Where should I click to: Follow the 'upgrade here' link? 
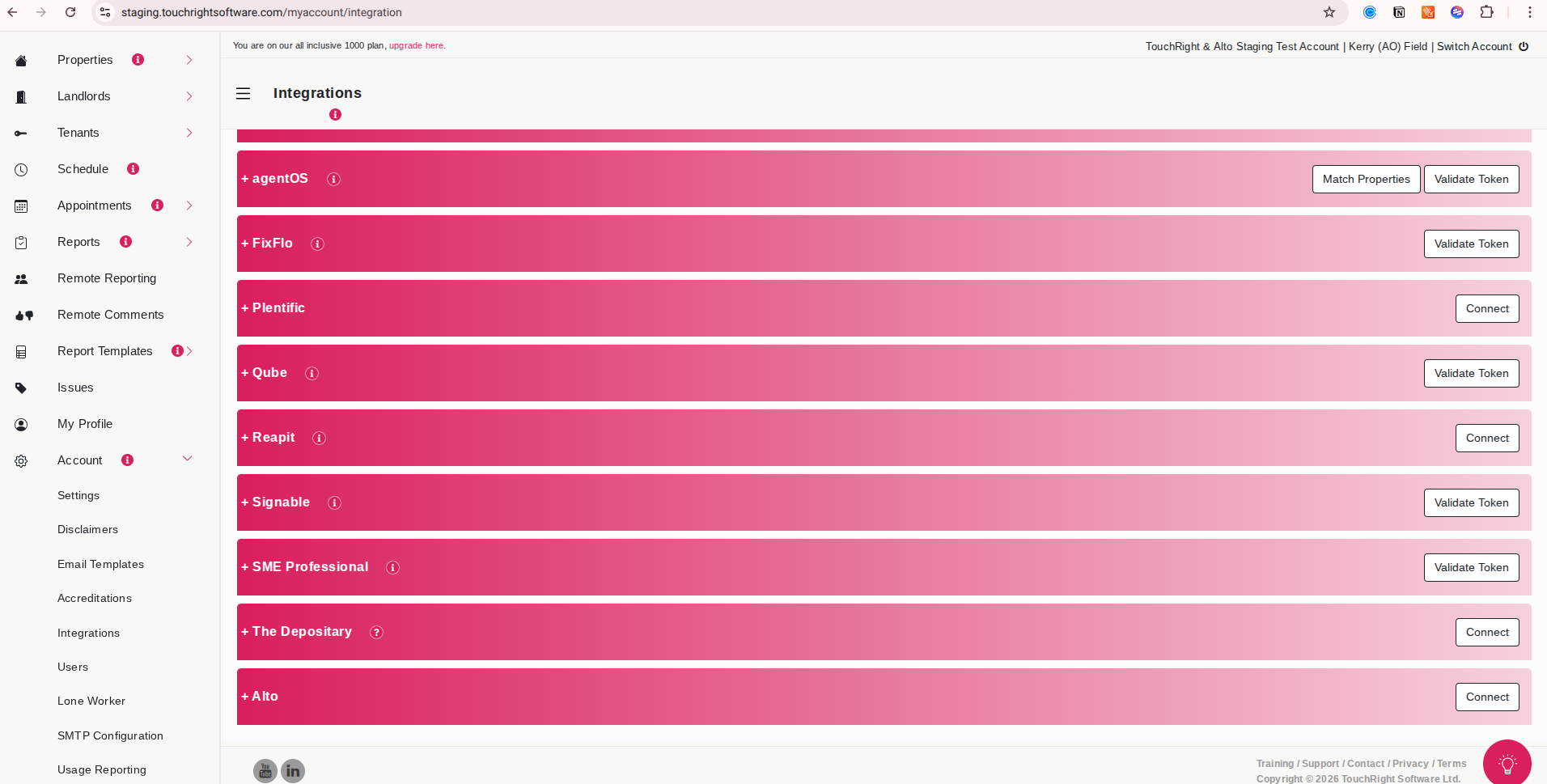[x=417, y=45]
